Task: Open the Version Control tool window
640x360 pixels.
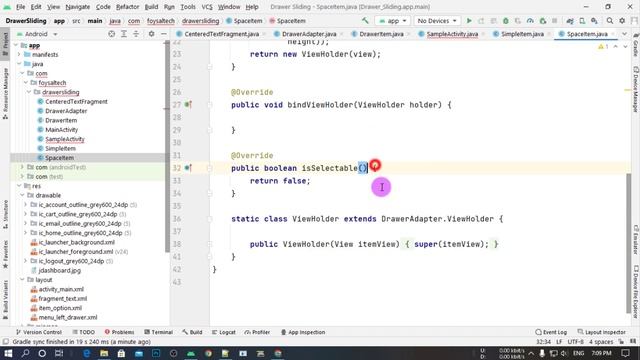Action: pyautogui.click(x=39, y=332)
